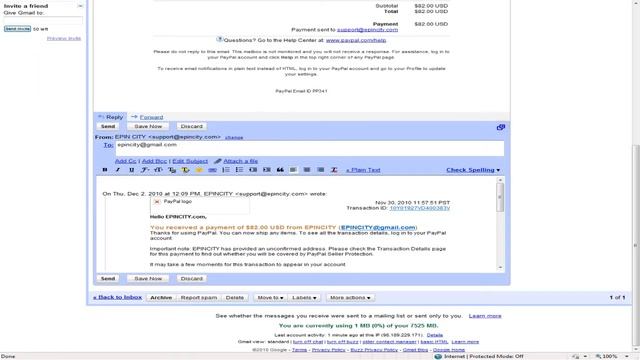Click the help icon beside Questions
The image size is (640, 360).
(x=219, y=40)
